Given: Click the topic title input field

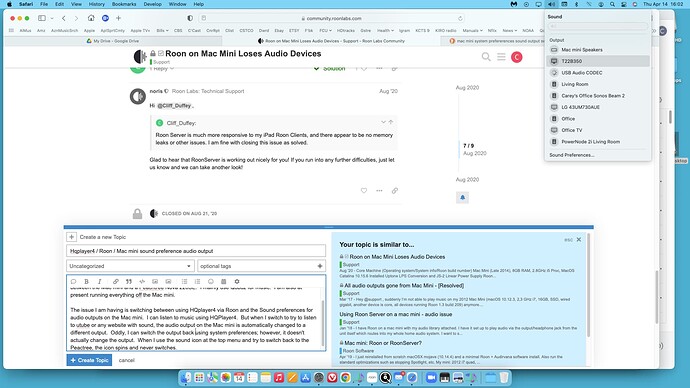Looking at the screenshot, I should [x=196, y=251].
